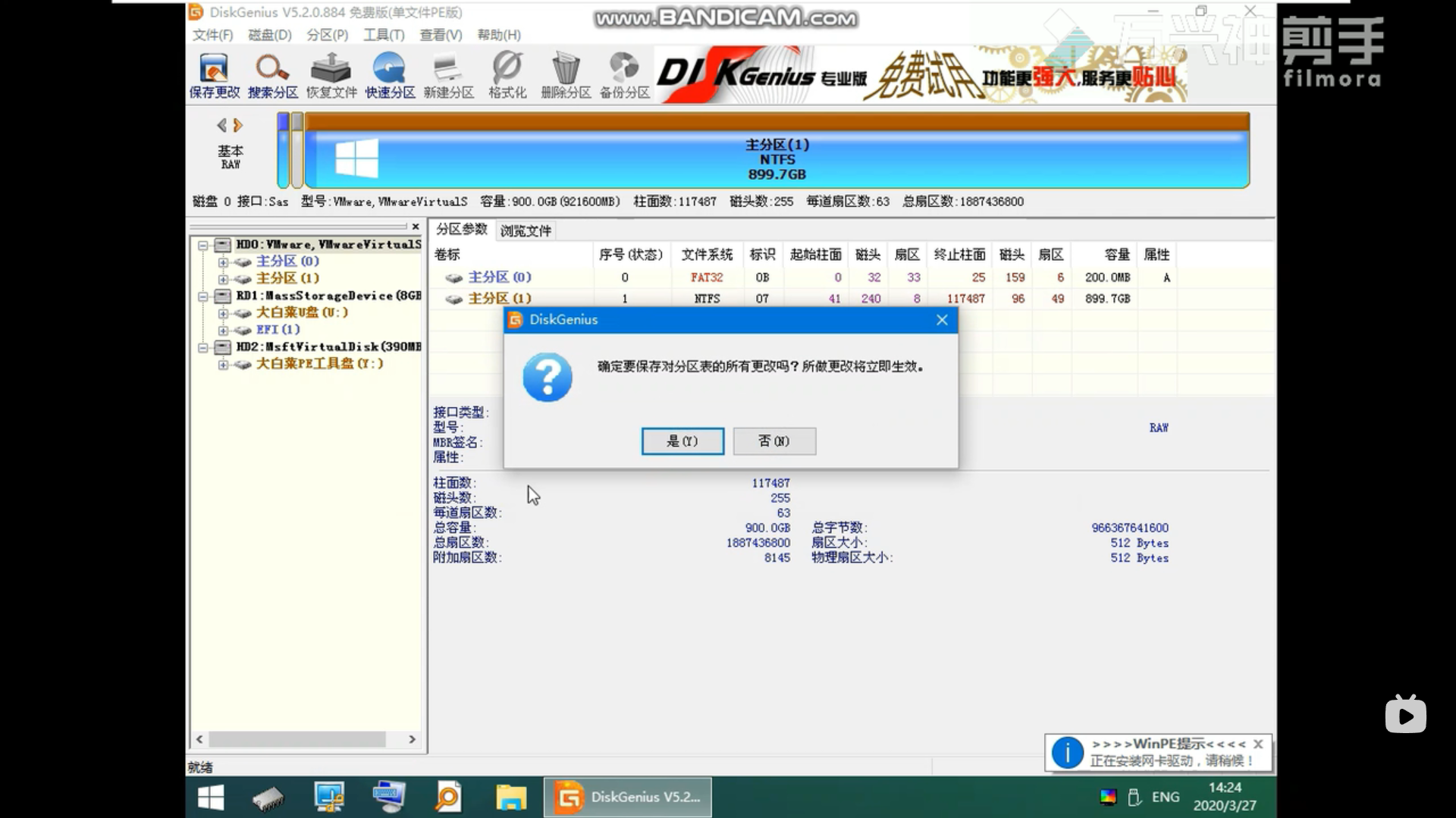Switch to the 浏览文件 browse files tab

pyautogui.click(x=526, y=230)
